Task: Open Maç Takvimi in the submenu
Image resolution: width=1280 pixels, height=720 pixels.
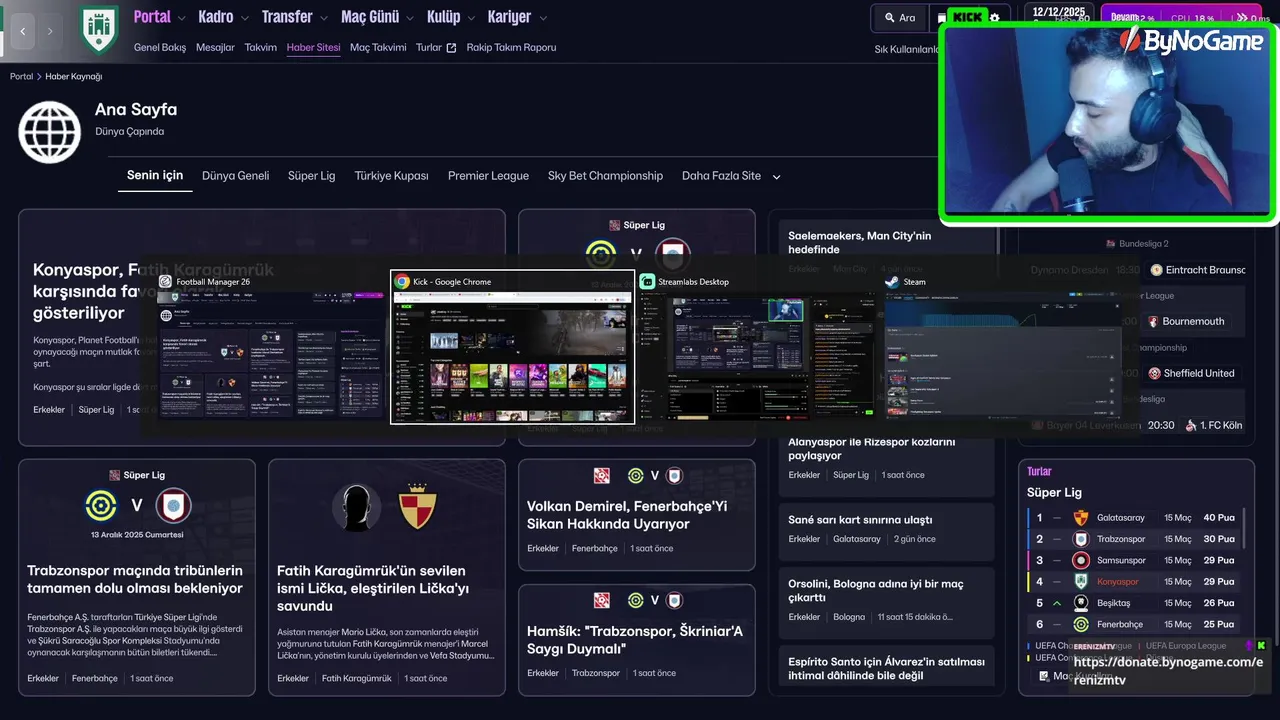Action: (378, 48)
